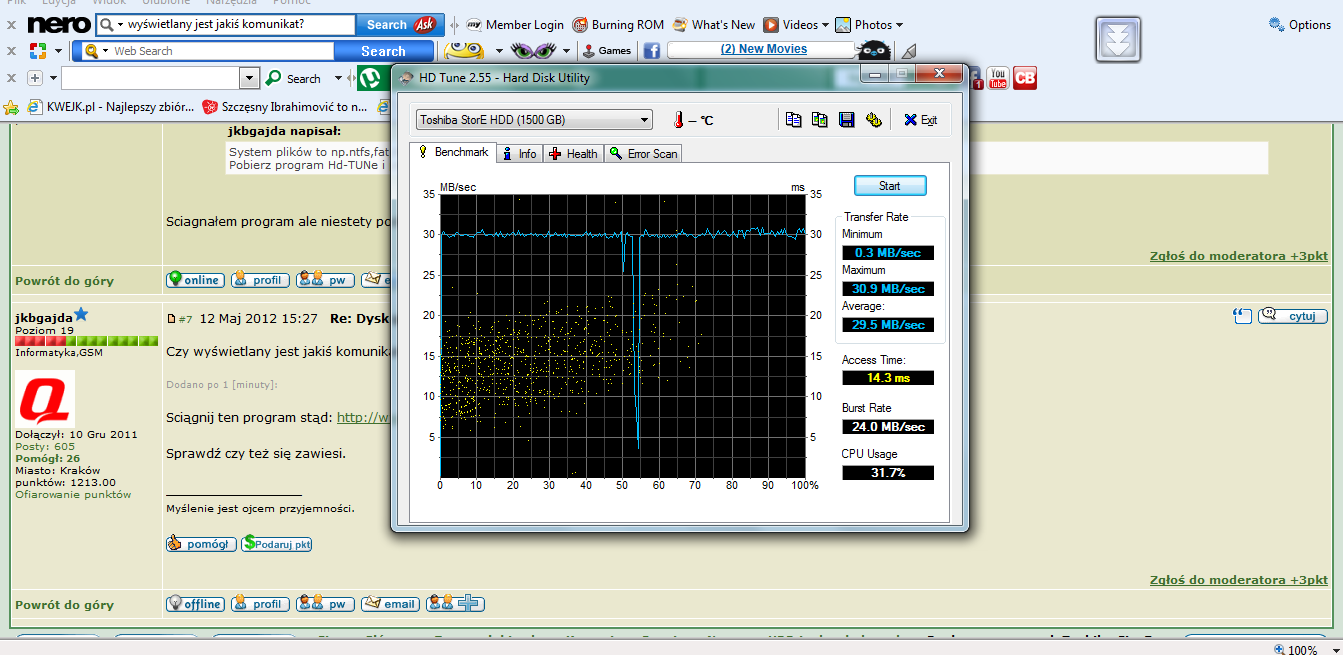The width and height of the screenshot is (1343, 655).
Task: Click the green uTorrent toolbar icon
Action: (373, 78)
